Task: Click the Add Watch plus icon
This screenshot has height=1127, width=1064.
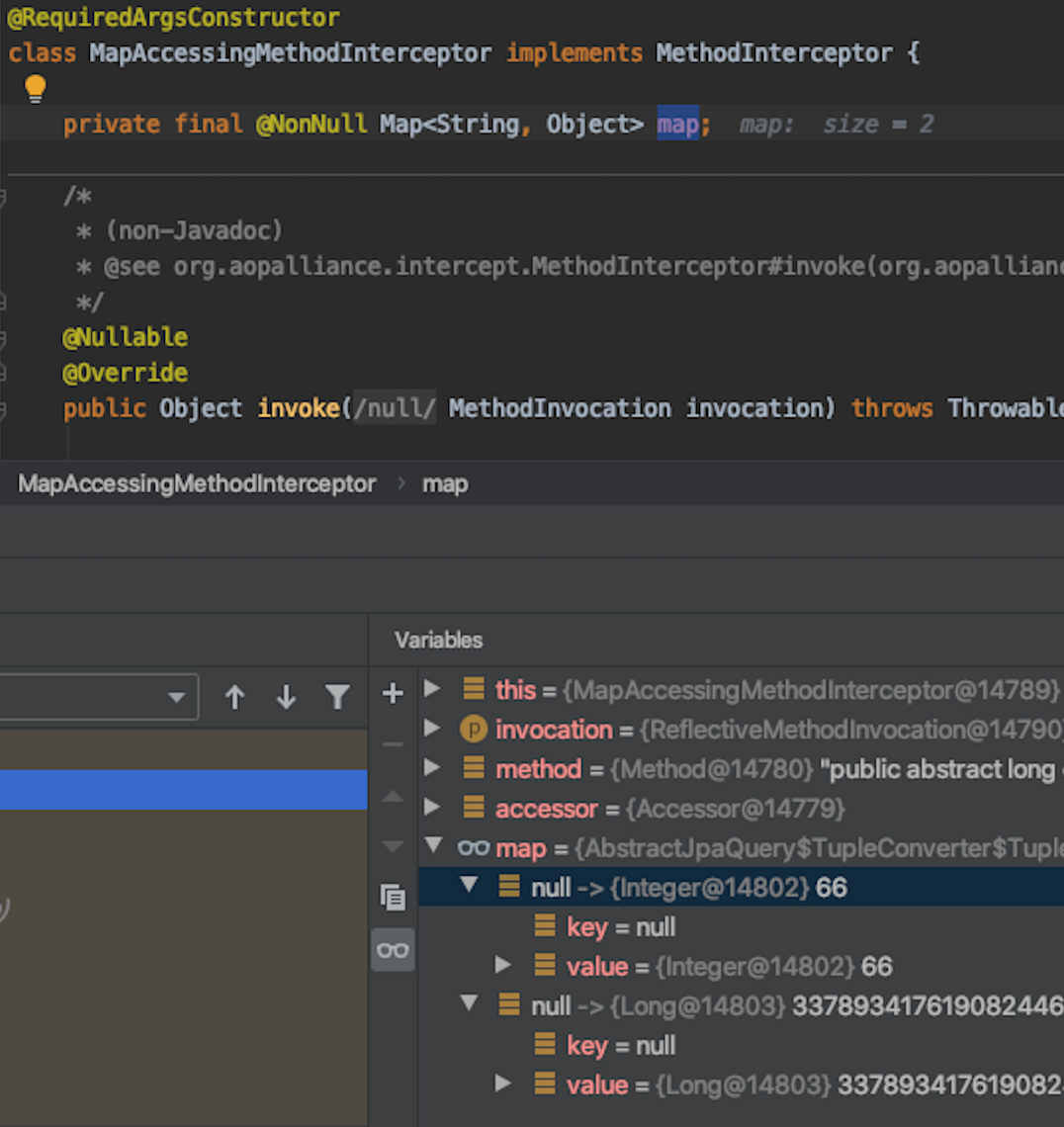Action: 393,693
